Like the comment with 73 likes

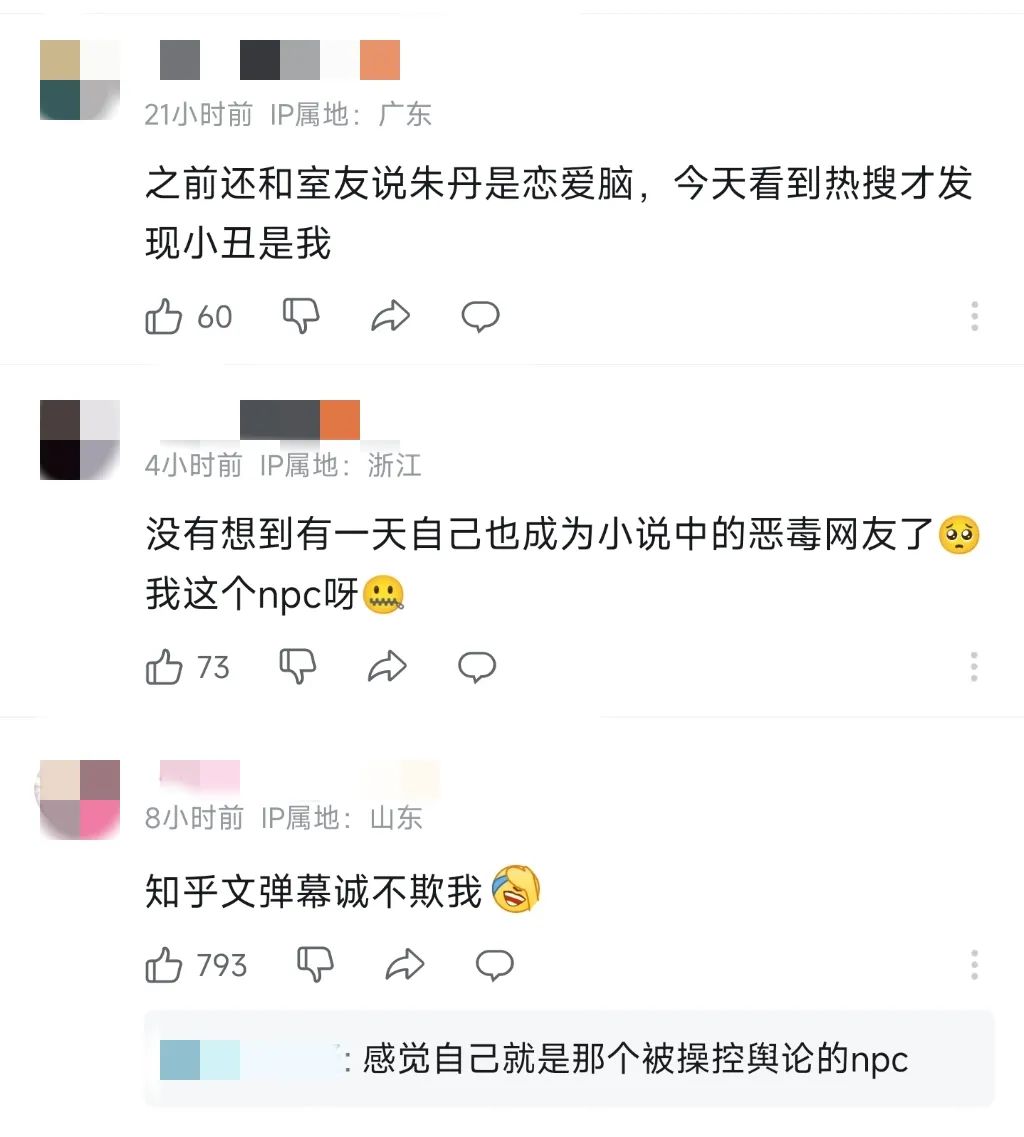(163, 666)
